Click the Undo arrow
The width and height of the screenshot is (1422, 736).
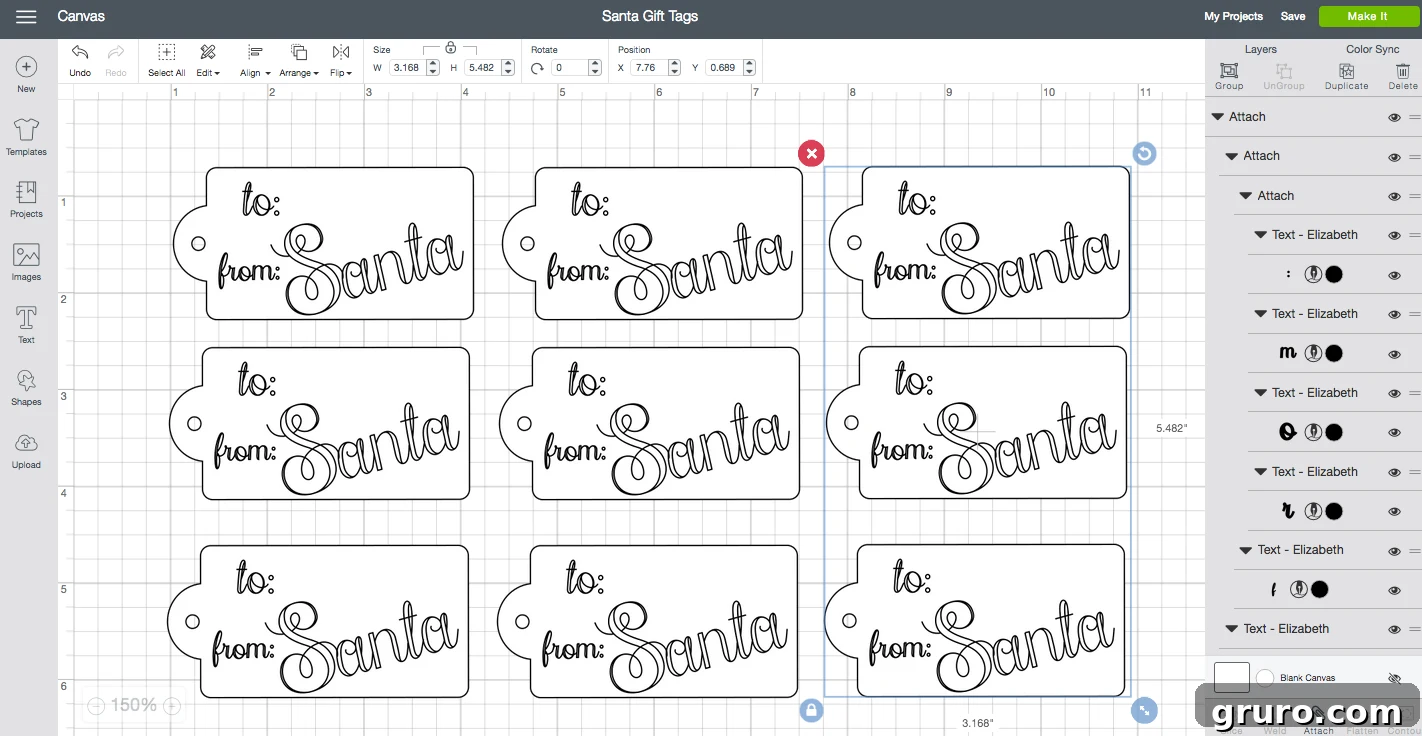(80, 52)
